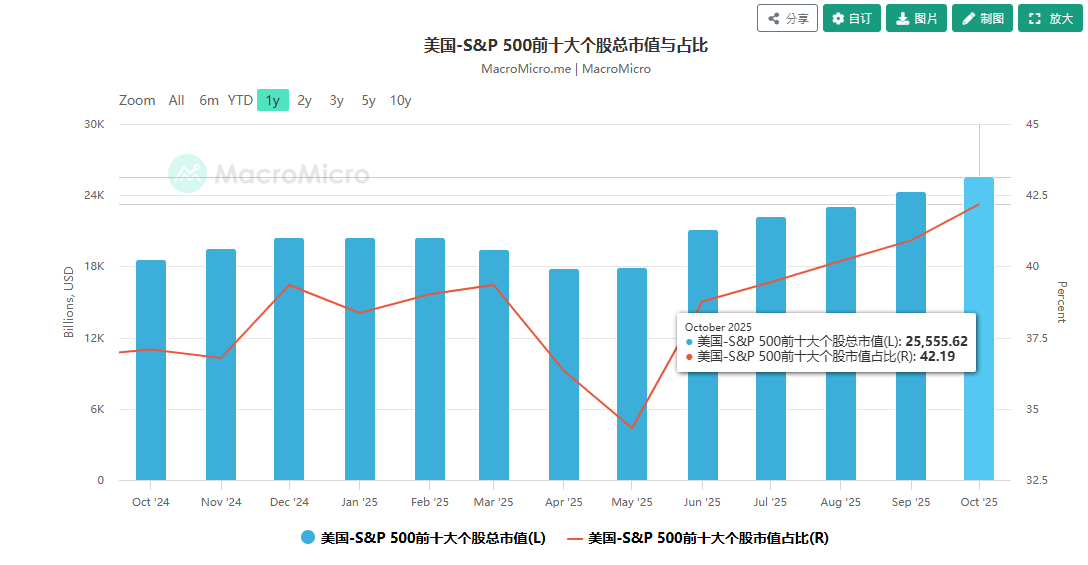The height and width of the screenshot is (565, 1088).
Task: Click the pencil icon in 制图 button
Action: click(x=968, y=19)
